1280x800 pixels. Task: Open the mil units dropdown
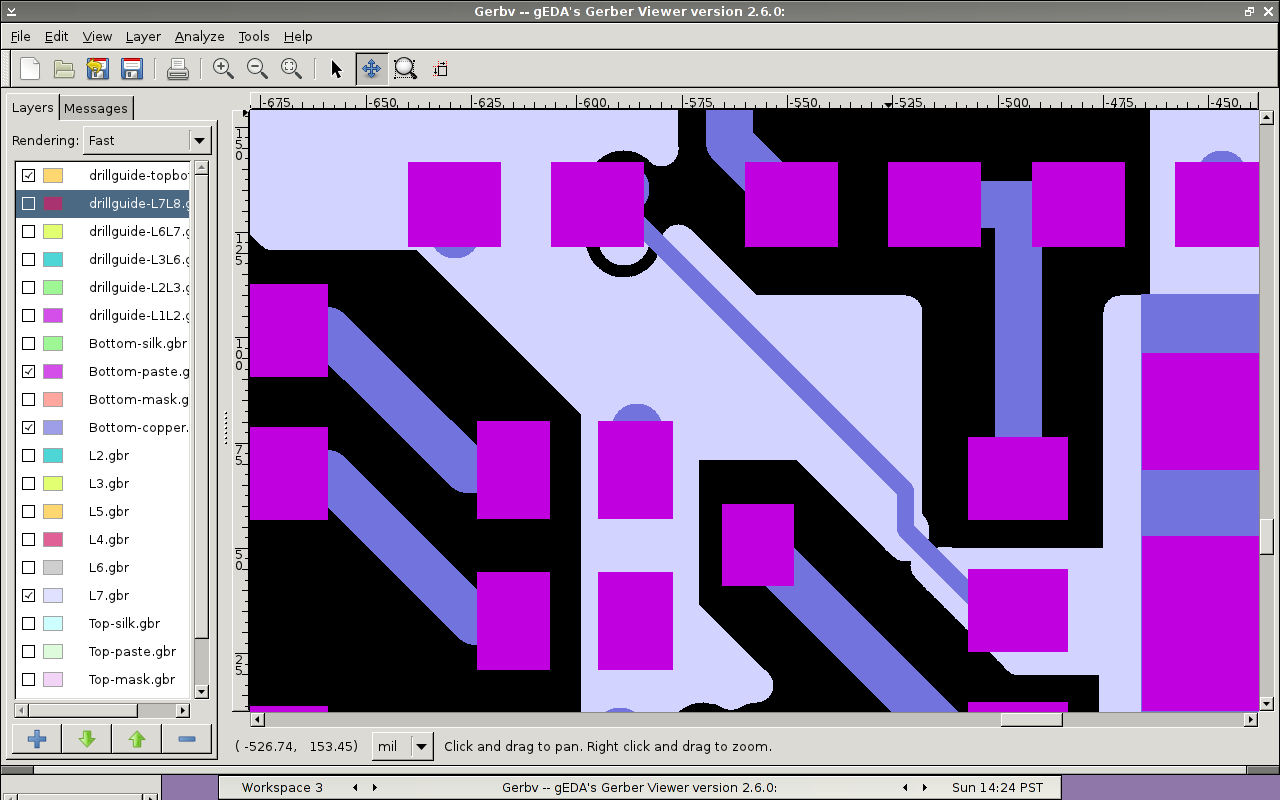click(x=402, y=746)
